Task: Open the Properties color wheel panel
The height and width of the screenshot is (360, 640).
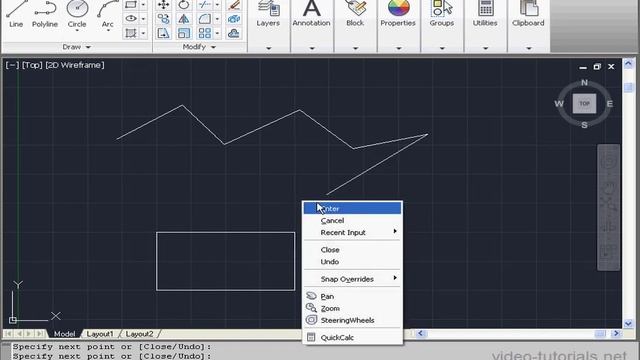Action: click(398, 14)
